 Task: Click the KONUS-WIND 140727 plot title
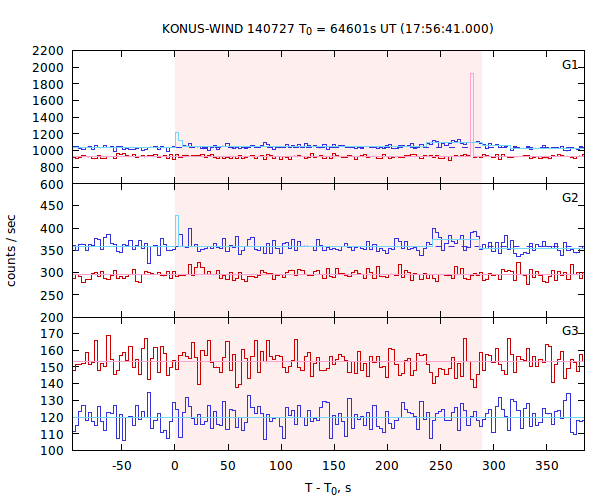328,29
